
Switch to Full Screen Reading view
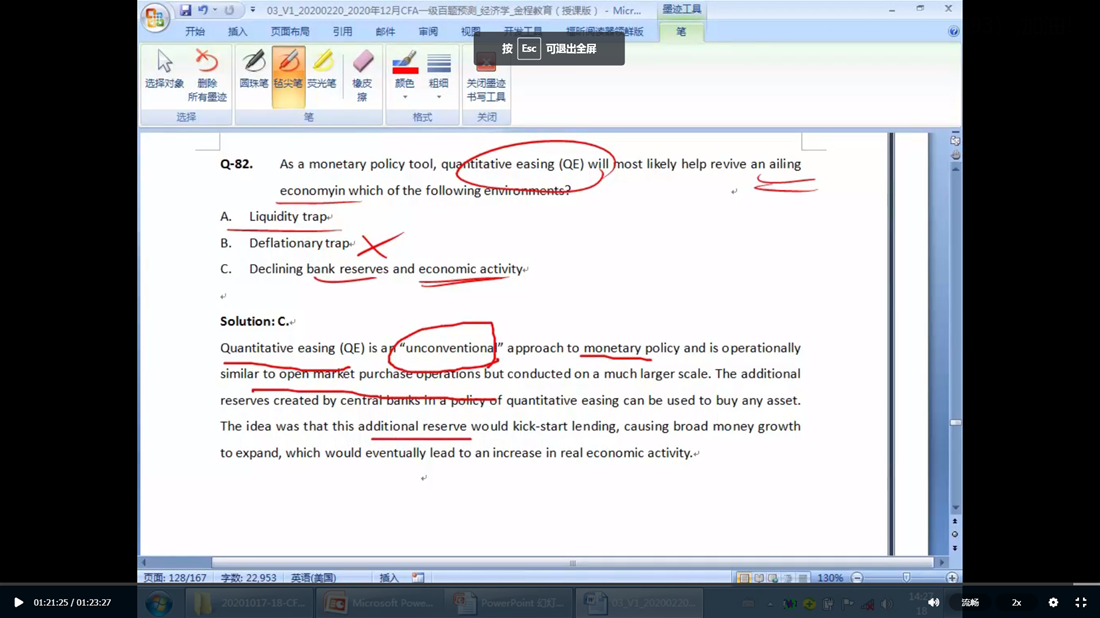pyautogui.click(x=758, y=578)
